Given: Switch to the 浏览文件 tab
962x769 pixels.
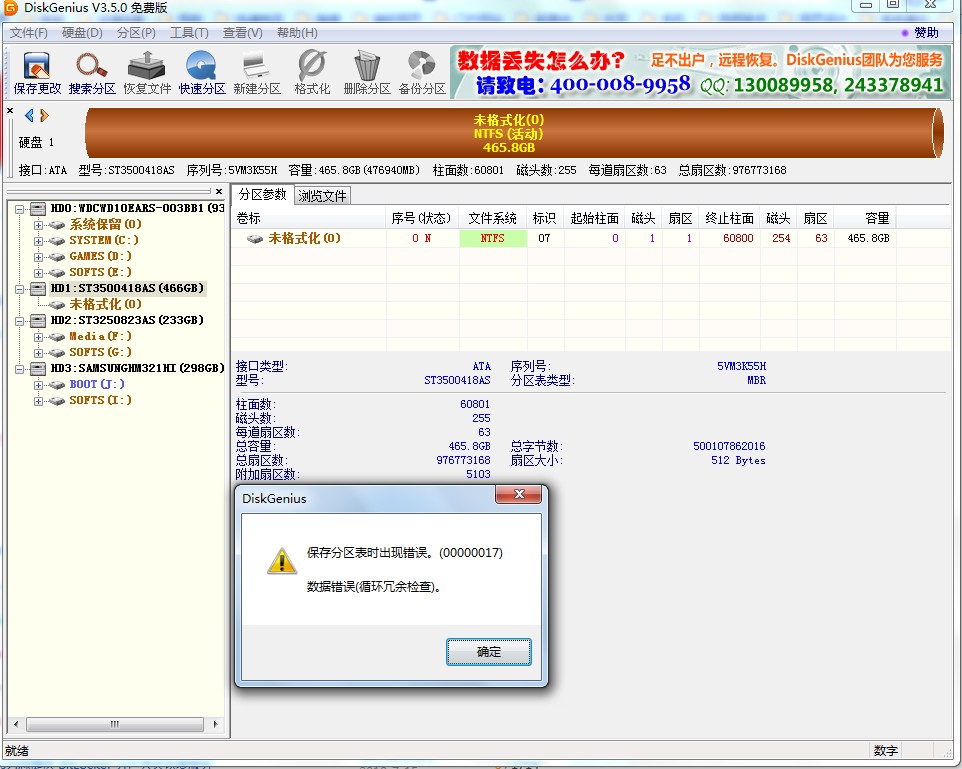Looking at the screenshot, I should coord(322,196).
